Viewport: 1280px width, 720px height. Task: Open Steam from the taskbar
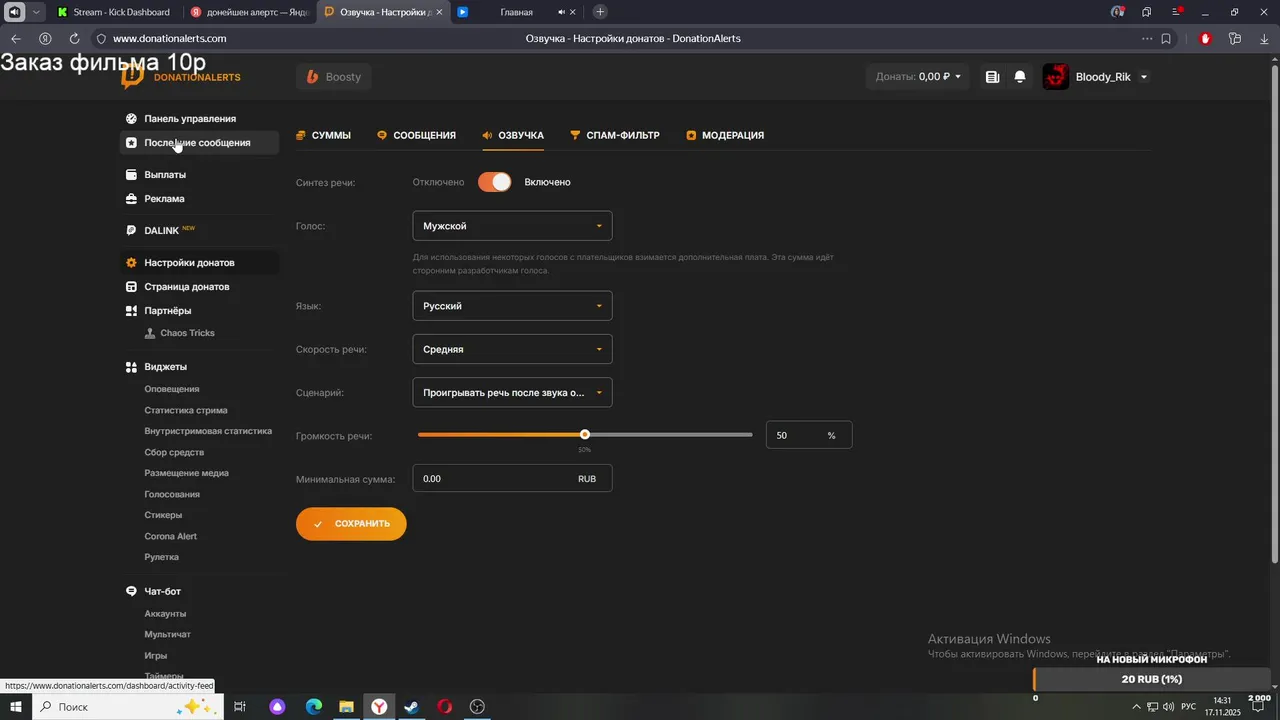point(412,707)
